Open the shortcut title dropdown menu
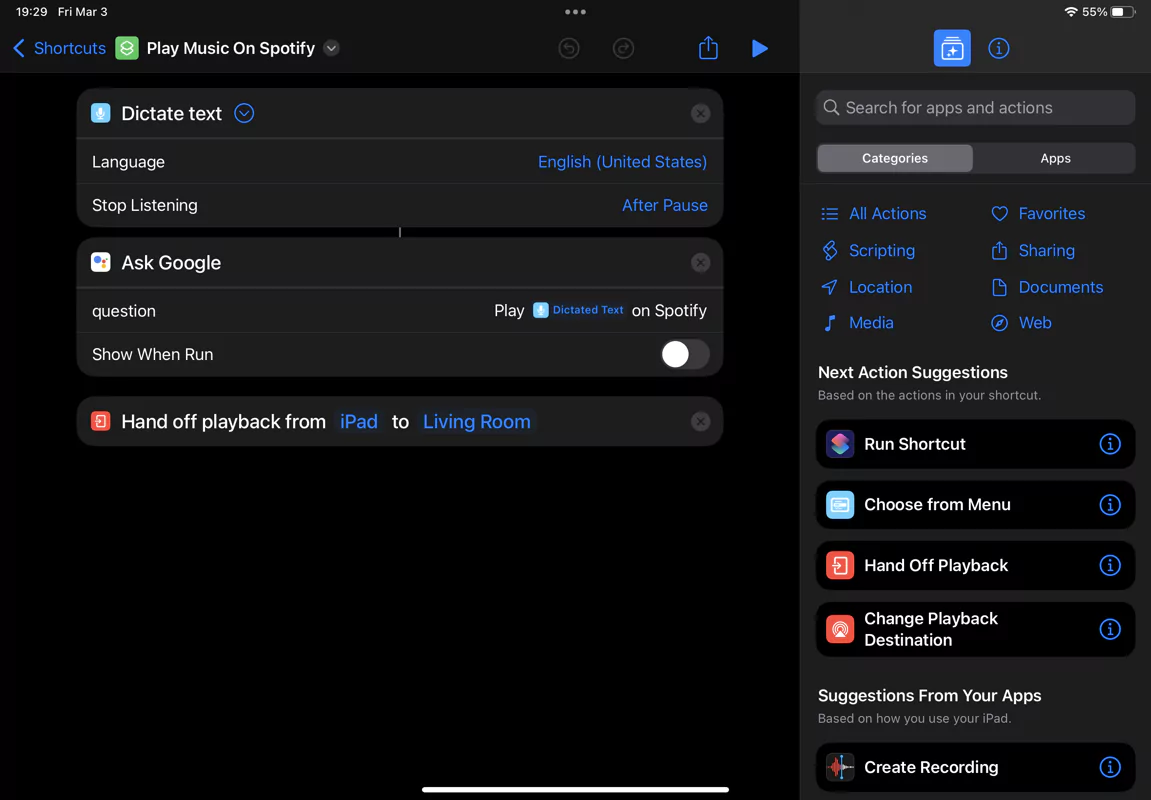1151x800 pixels. tap(332, 48)
